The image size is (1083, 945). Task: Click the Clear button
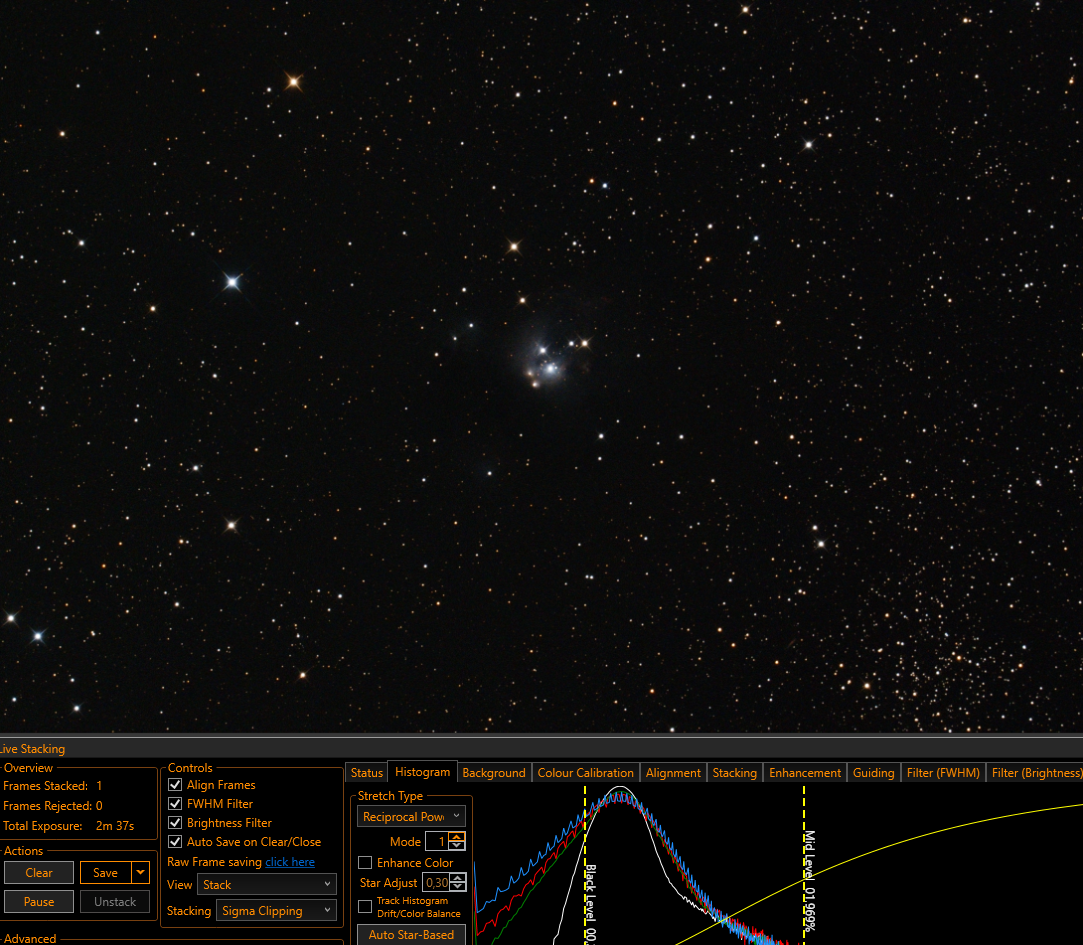(39, 872)
